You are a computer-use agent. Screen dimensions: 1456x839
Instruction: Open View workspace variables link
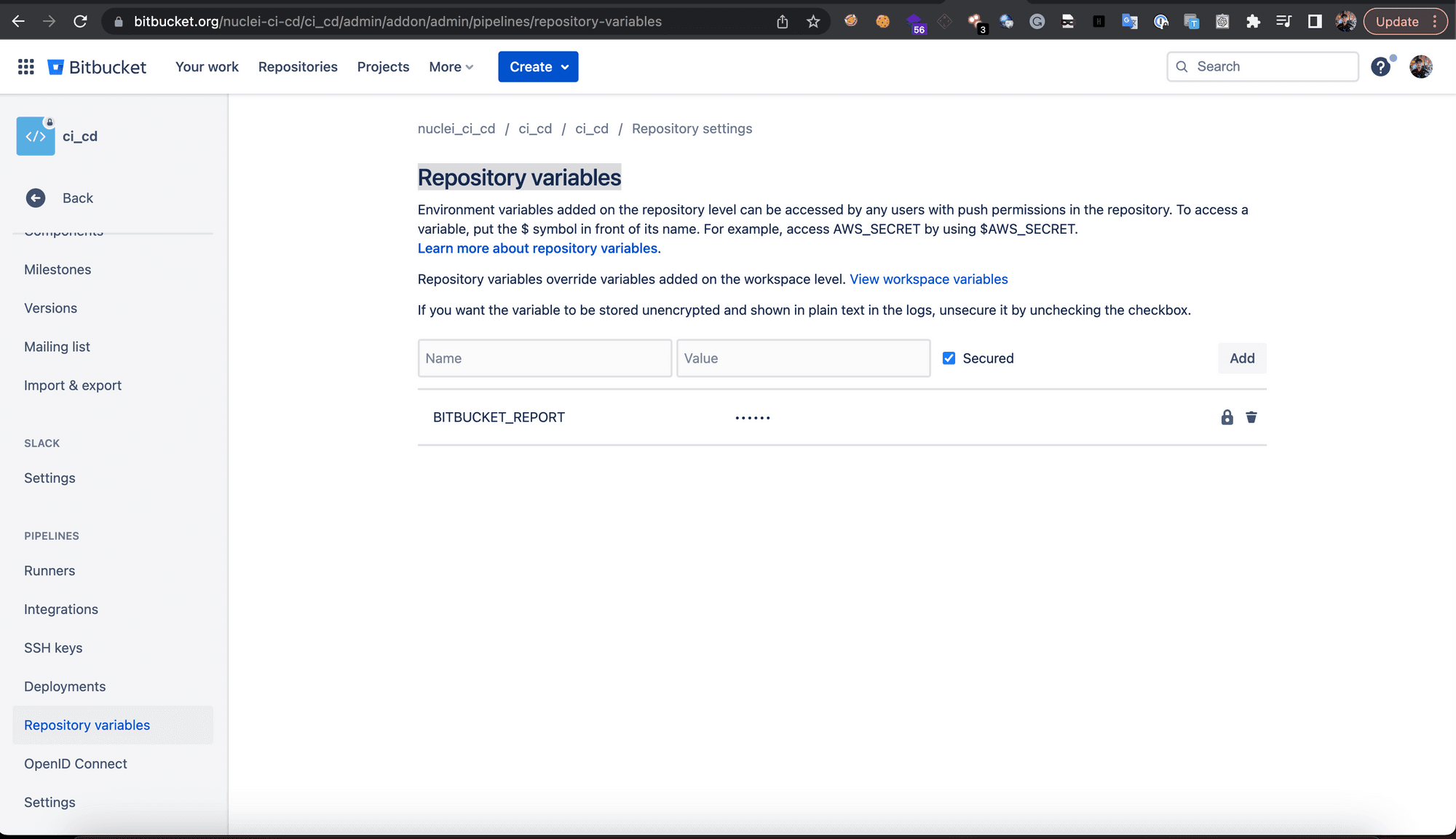[928, 280]
